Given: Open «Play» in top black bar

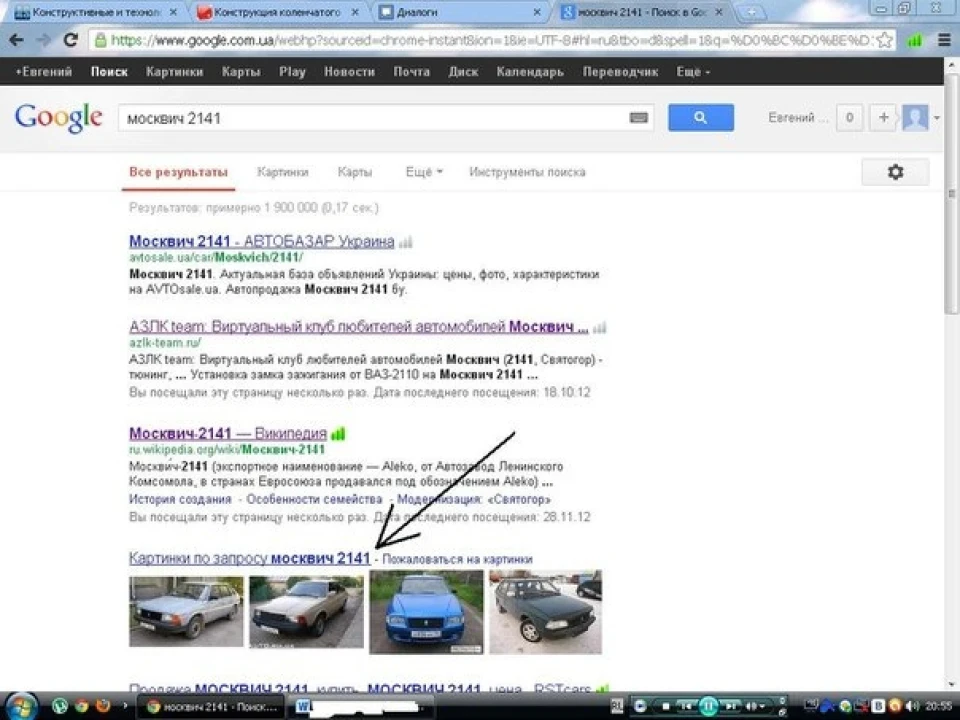Looking at the screenshot, I should coord(292,72).
